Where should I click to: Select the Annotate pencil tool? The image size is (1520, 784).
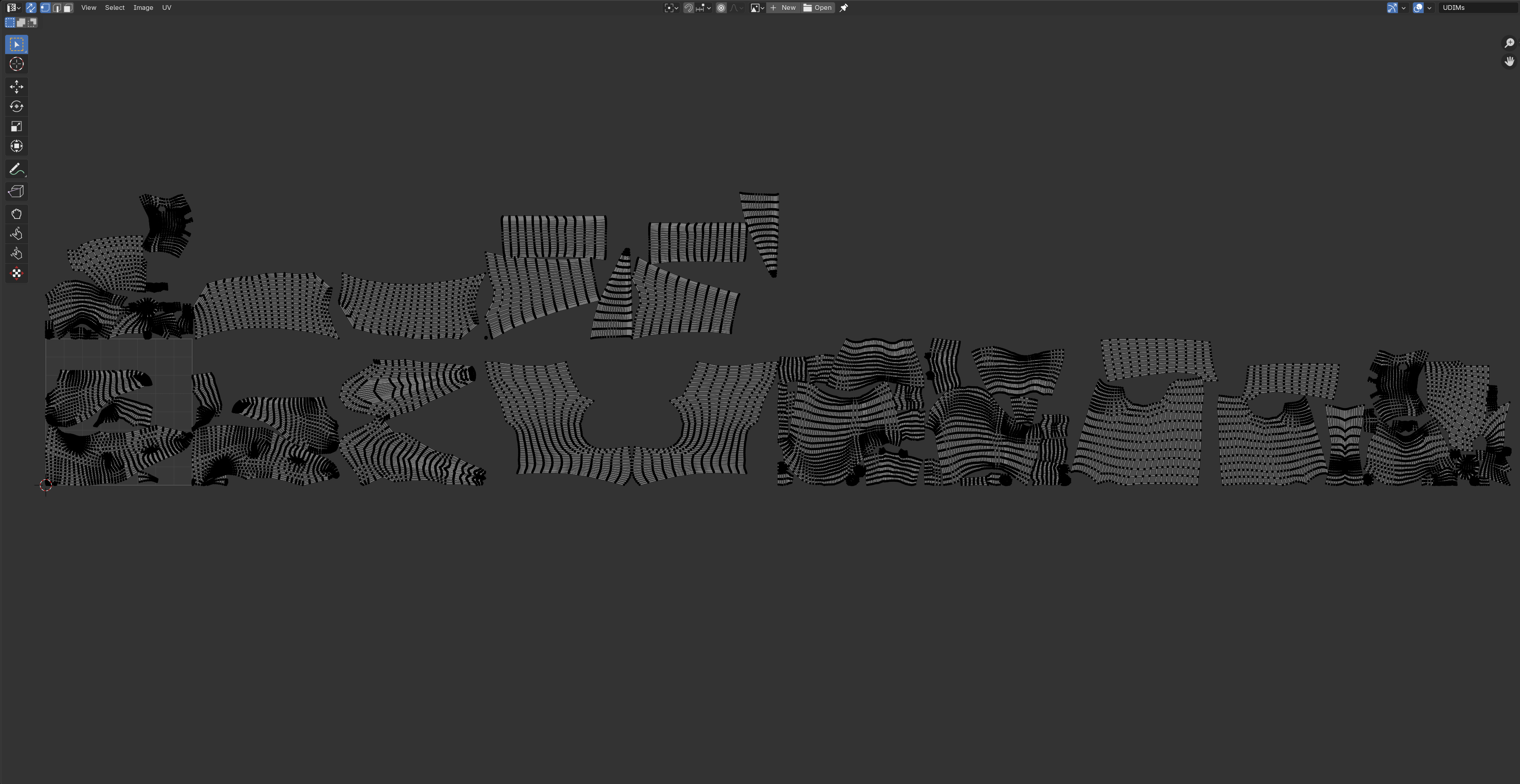[x=17, y=169]
